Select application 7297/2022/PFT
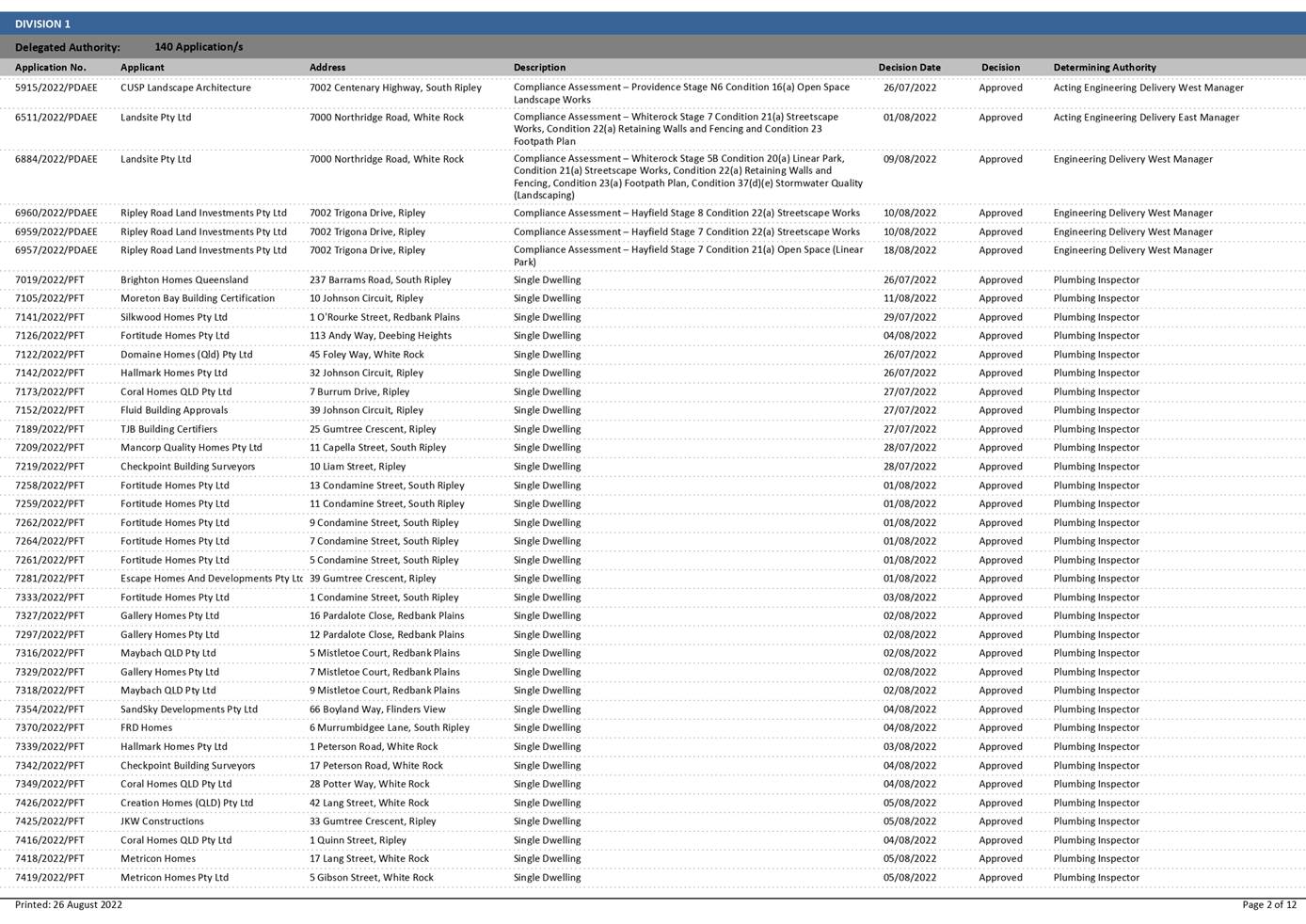The height and width of the screenshot is (924, 1306). point(50,634)
